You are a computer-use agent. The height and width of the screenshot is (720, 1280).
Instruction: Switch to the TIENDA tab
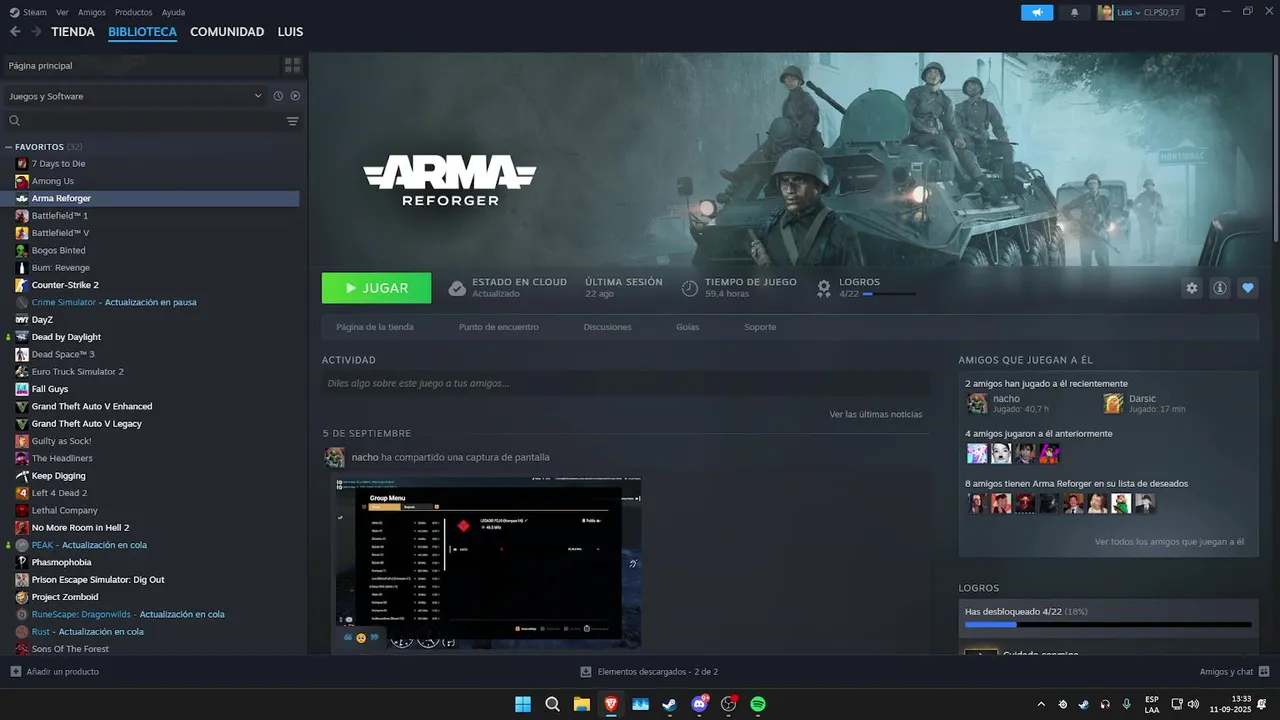73,32
